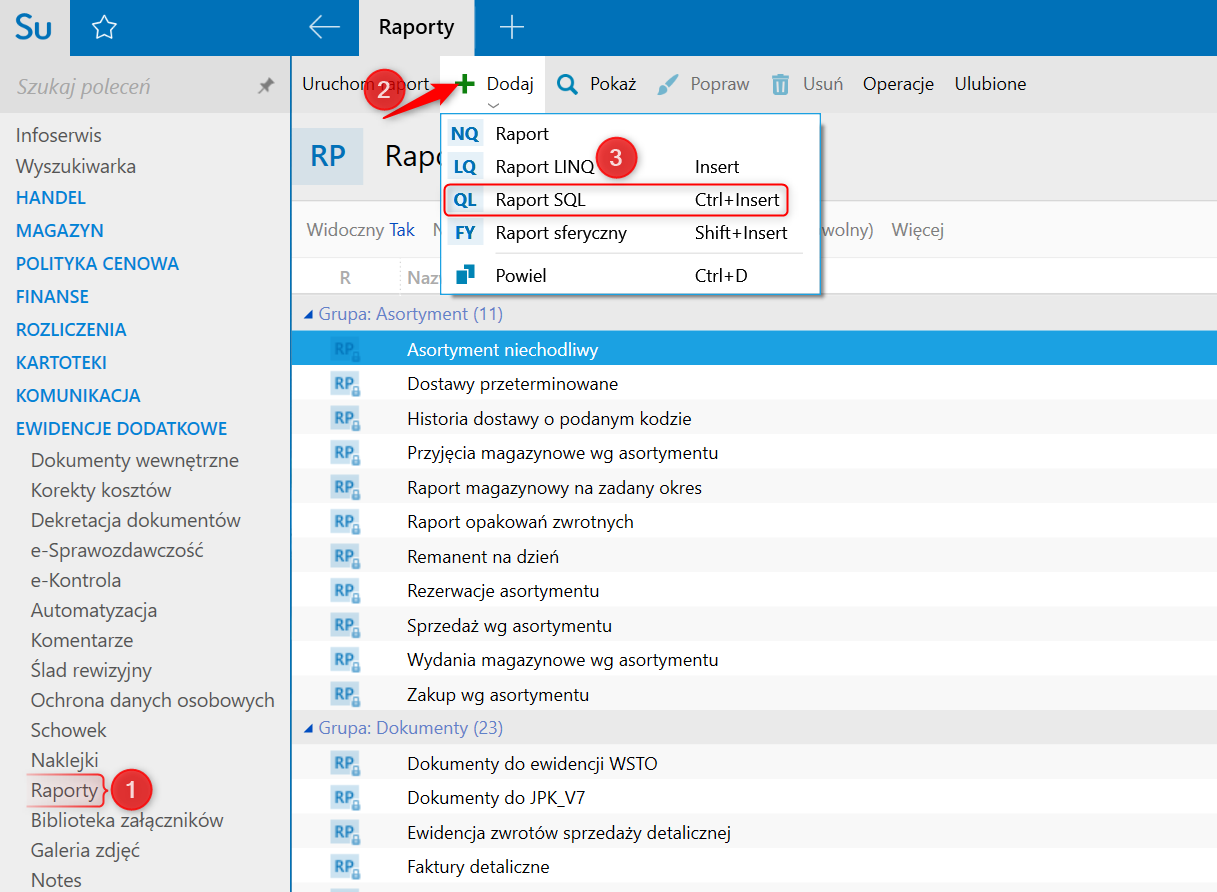Open a new tab with plus icon
Image resolution: width=1217 pixels, height=892 pixels.
(511, 28)
